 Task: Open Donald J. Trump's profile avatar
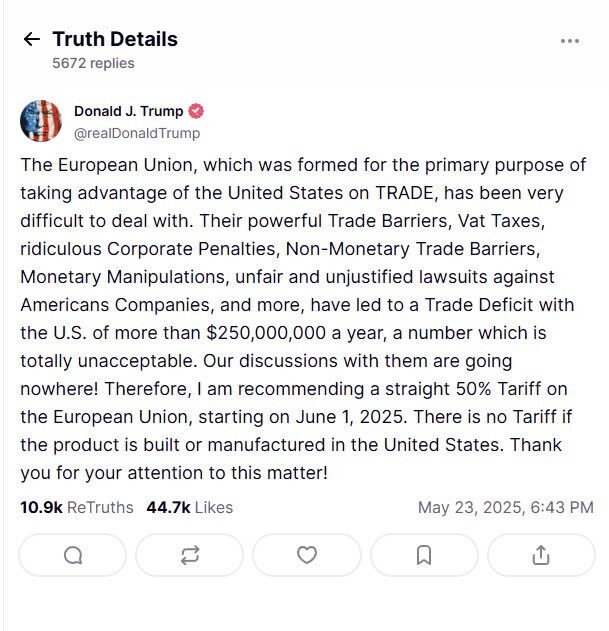point(41,121)
